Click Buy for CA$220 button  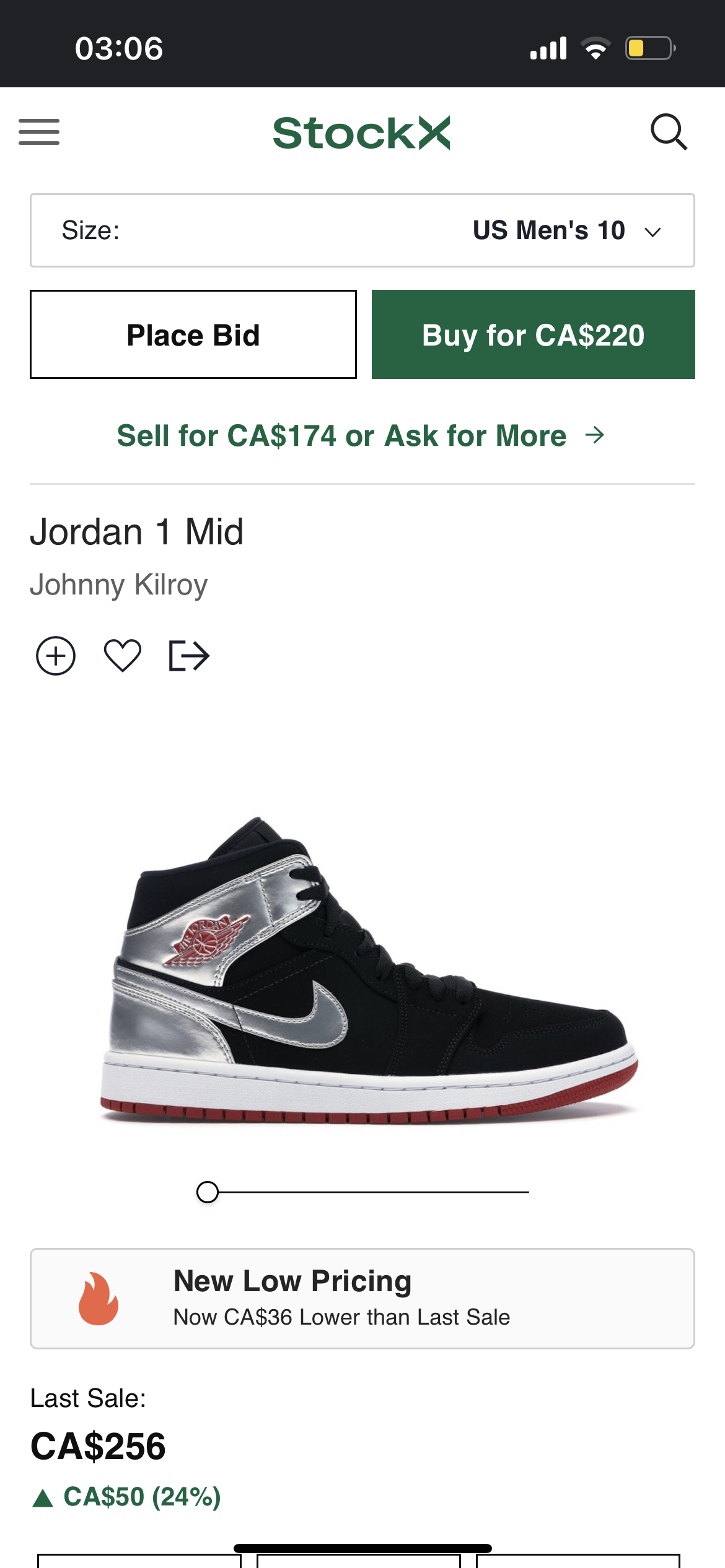[534, 334]
